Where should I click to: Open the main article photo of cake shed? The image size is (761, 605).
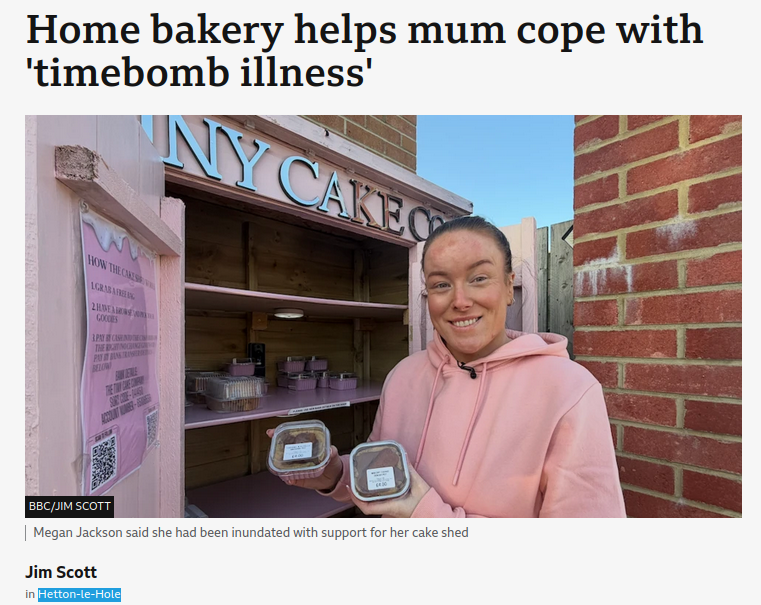383,316
